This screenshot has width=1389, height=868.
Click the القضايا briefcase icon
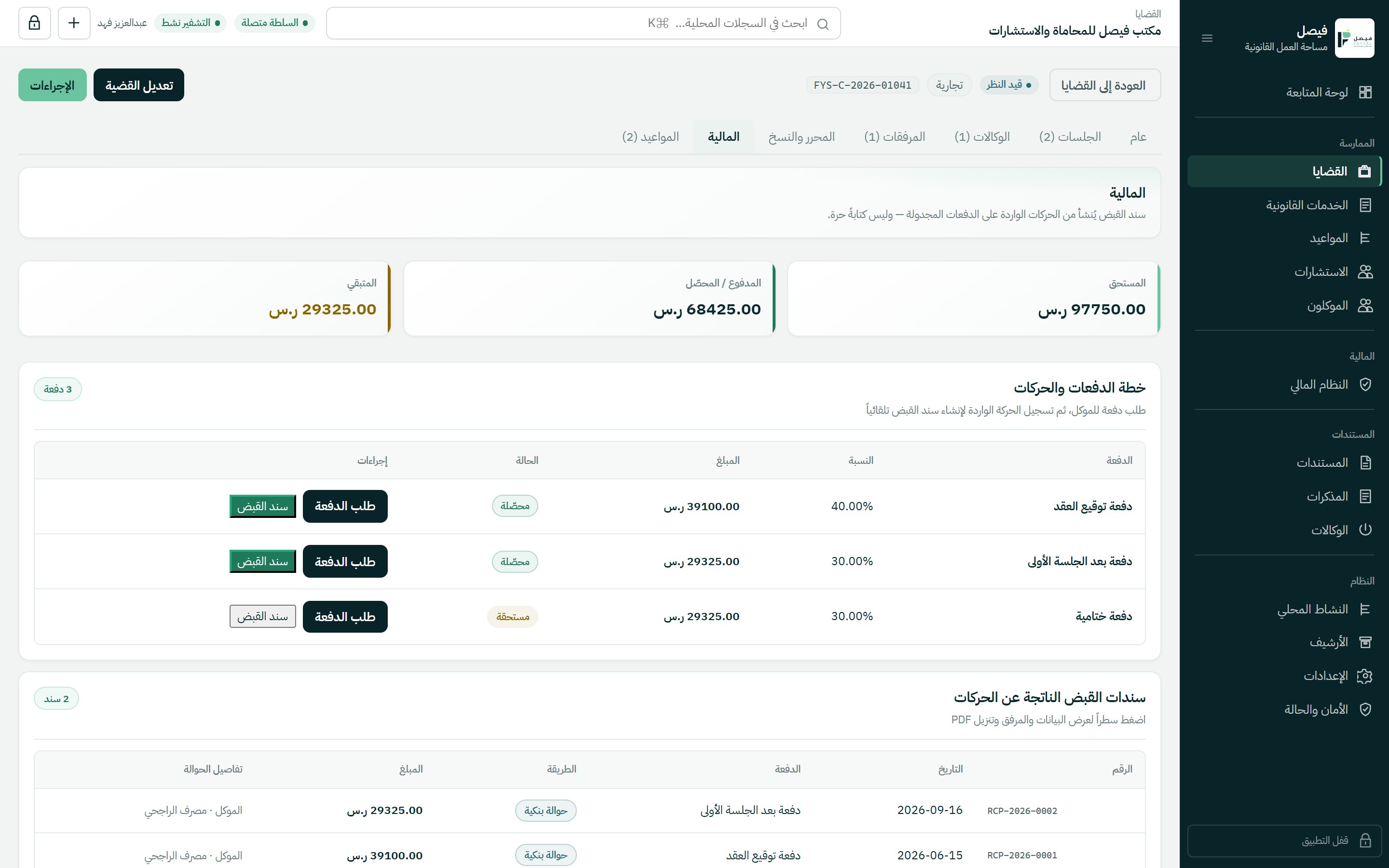coord(1365,171)
